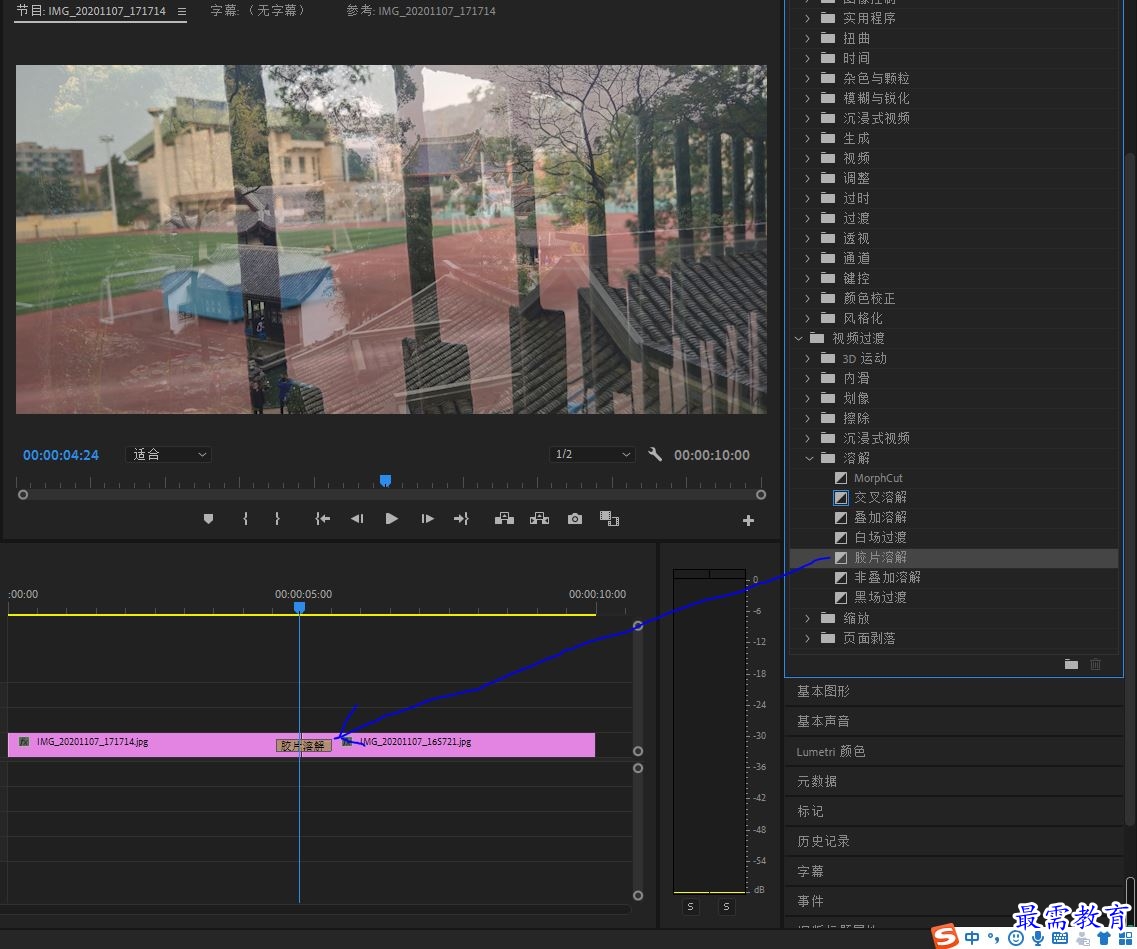Select the 白场过渡 transition
Viewport: 1137px width, 949px height.
tap(880, 537)
